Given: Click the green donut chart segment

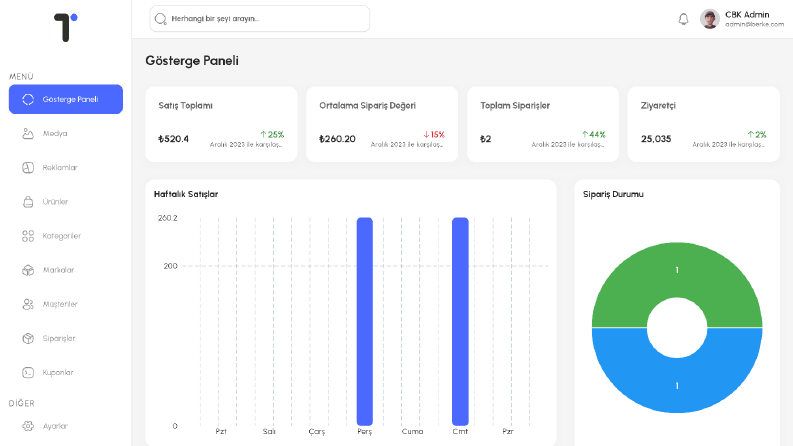Looking at the screenshot, I should 677,271.
